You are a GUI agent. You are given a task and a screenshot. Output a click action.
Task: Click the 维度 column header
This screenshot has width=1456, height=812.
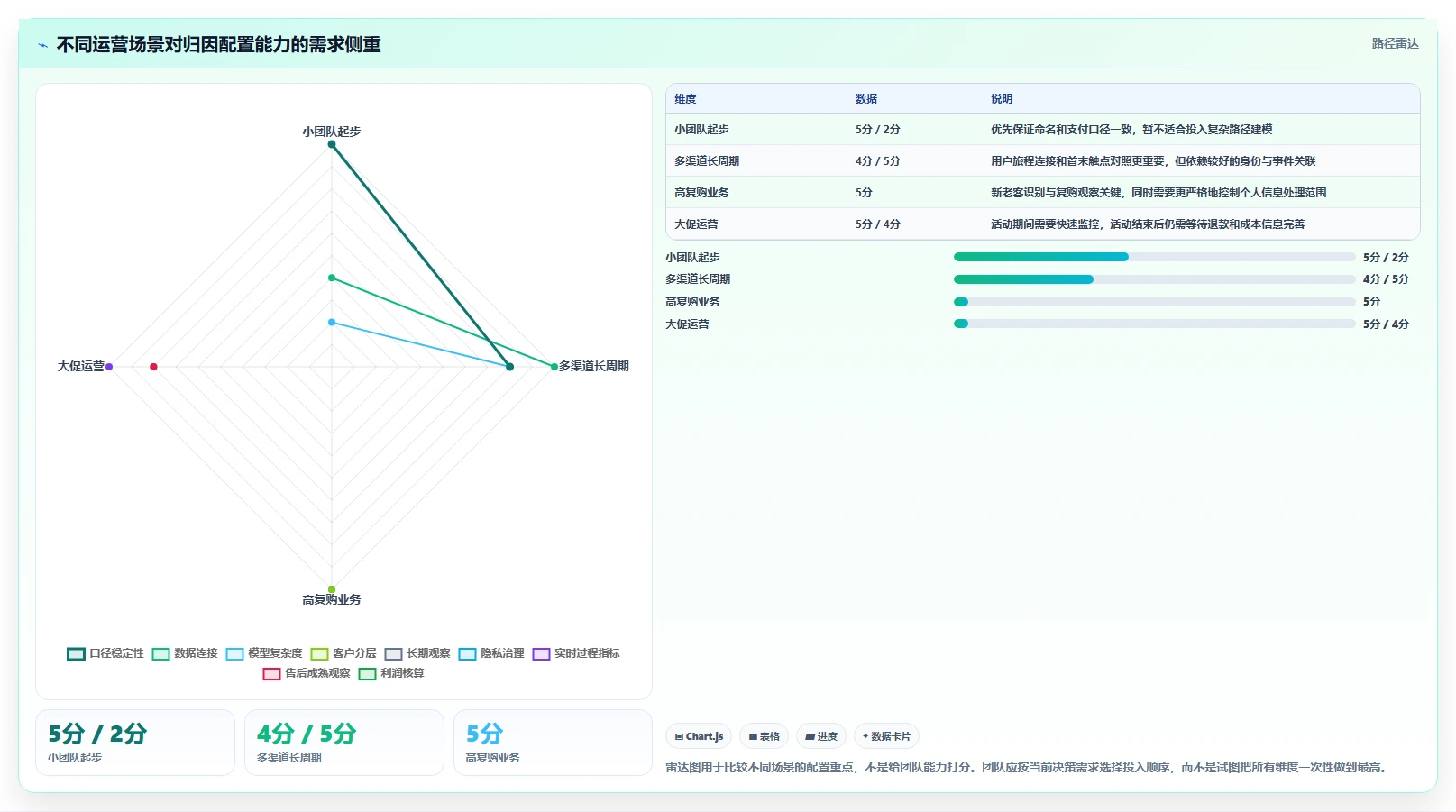[685, 99]
